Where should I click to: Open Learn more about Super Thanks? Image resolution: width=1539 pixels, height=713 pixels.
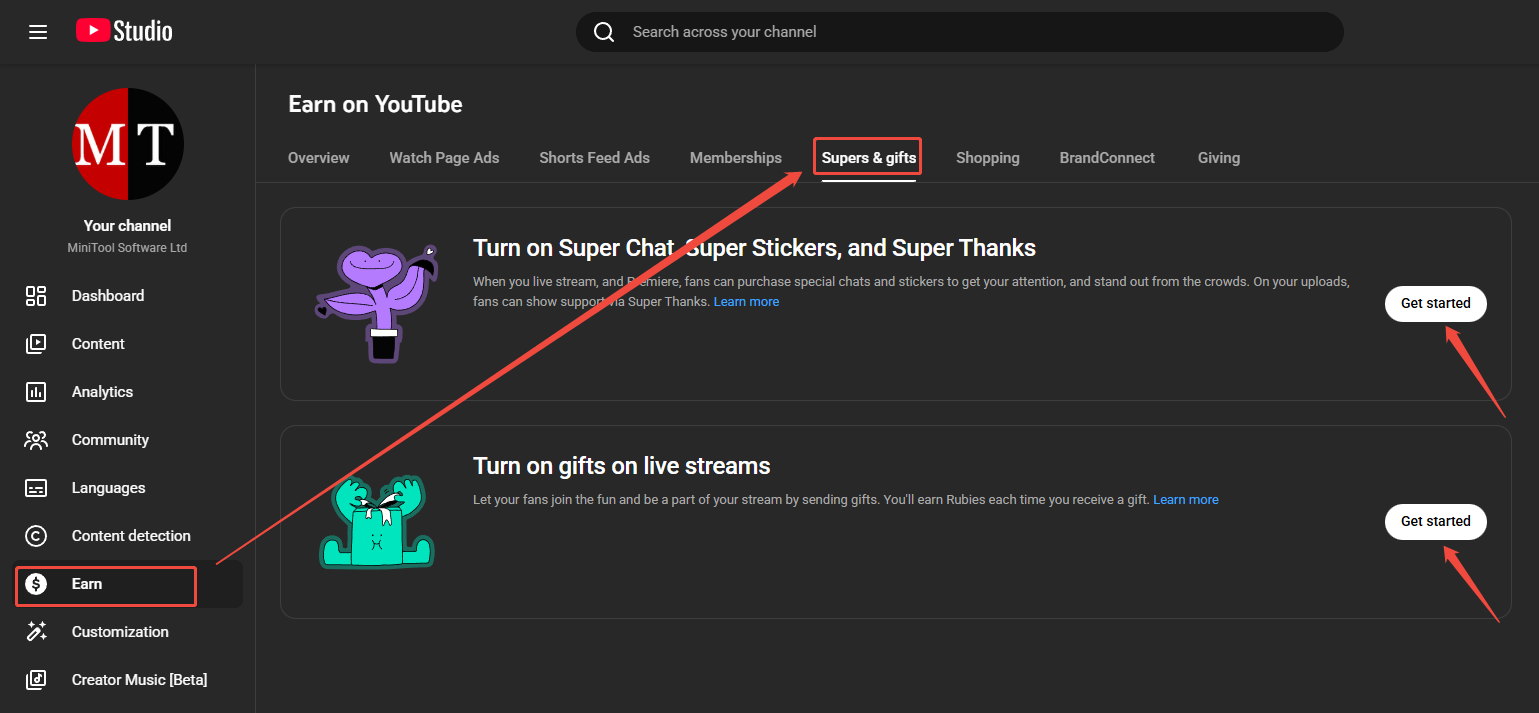pyautogui.click(x=746, y=301)
